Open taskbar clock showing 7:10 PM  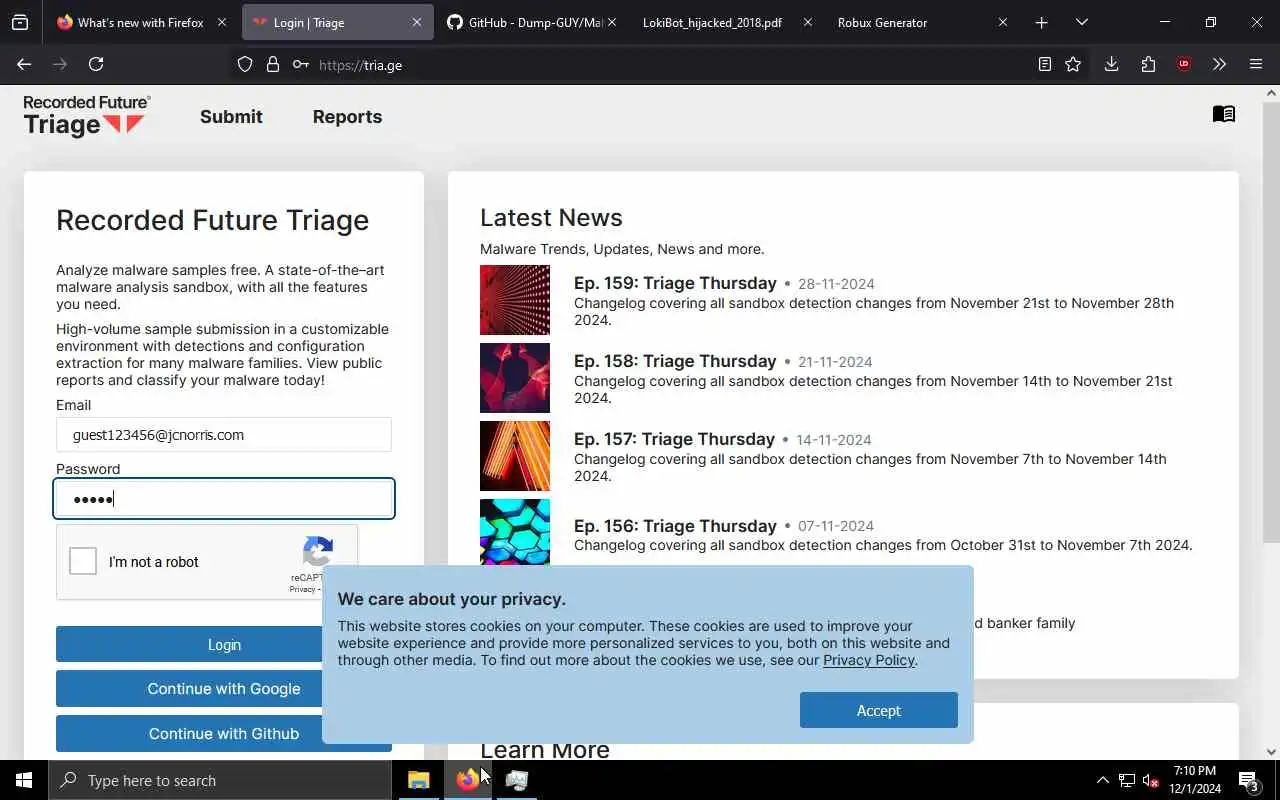tap(1195, 780)
